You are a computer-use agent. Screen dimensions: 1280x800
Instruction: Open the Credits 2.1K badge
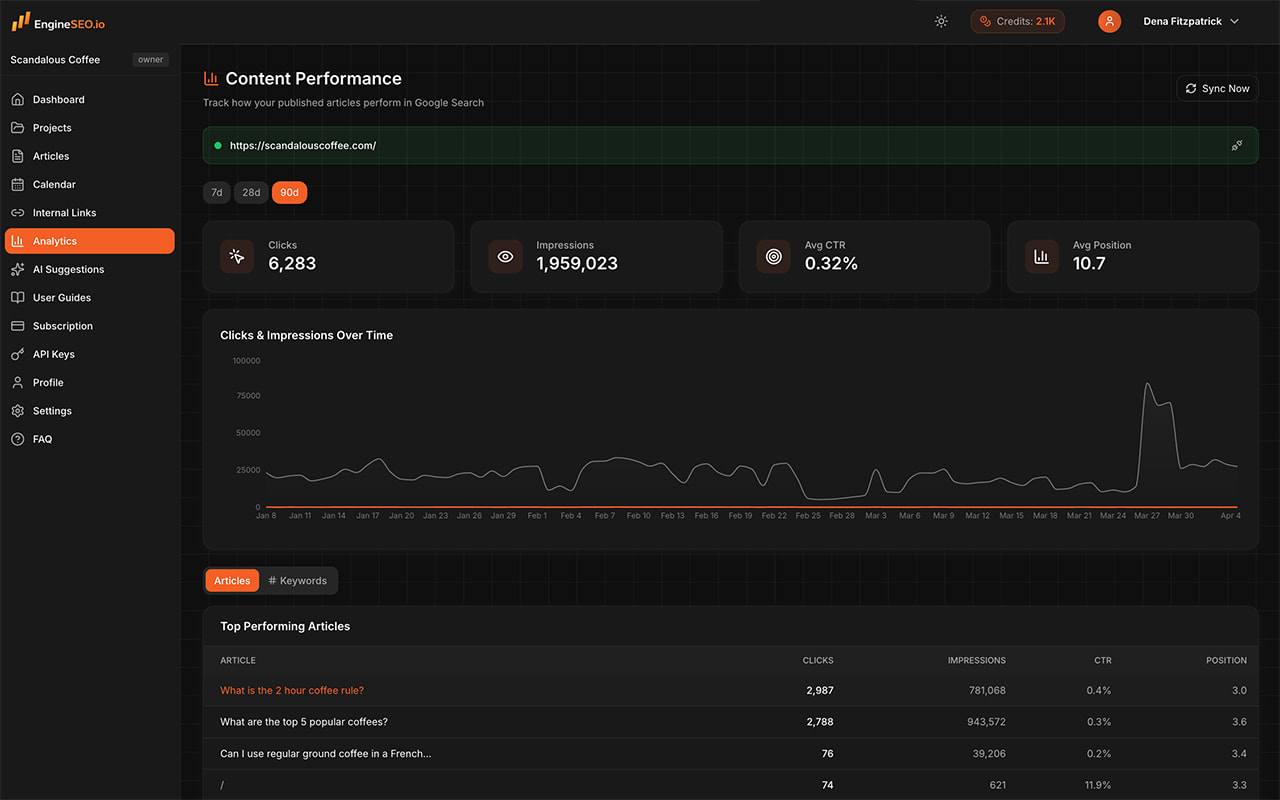(1017, 21)
